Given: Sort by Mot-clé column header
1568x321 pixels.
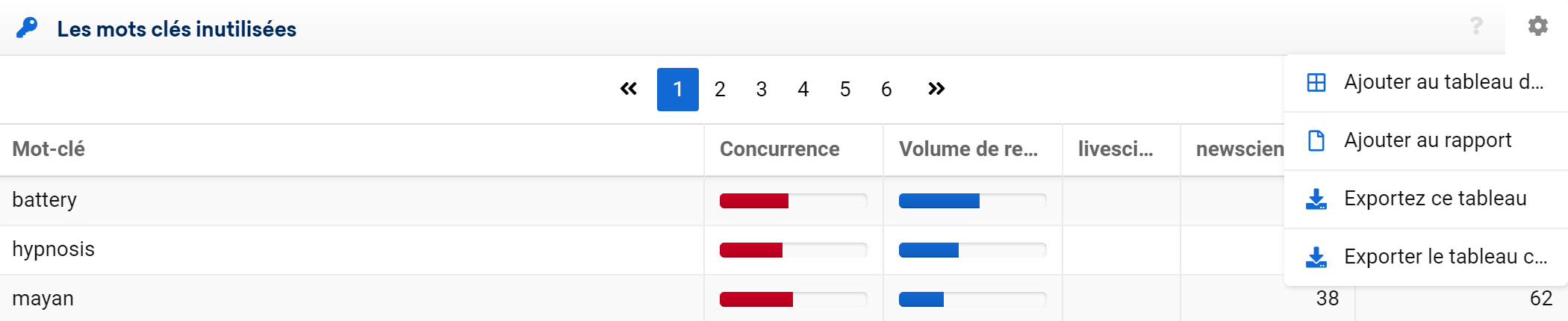Looking at the screenshot, I should click(x=49, y=149).
